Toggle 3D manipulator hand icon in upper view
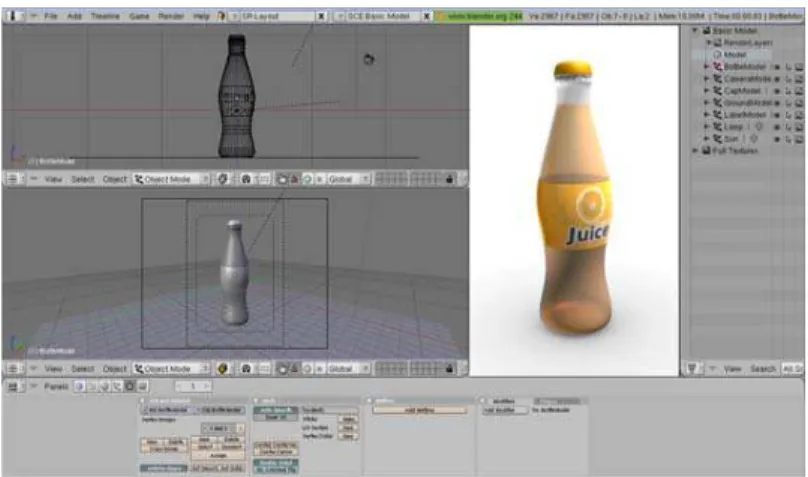The image size is (808, 477). coord(282,179)
